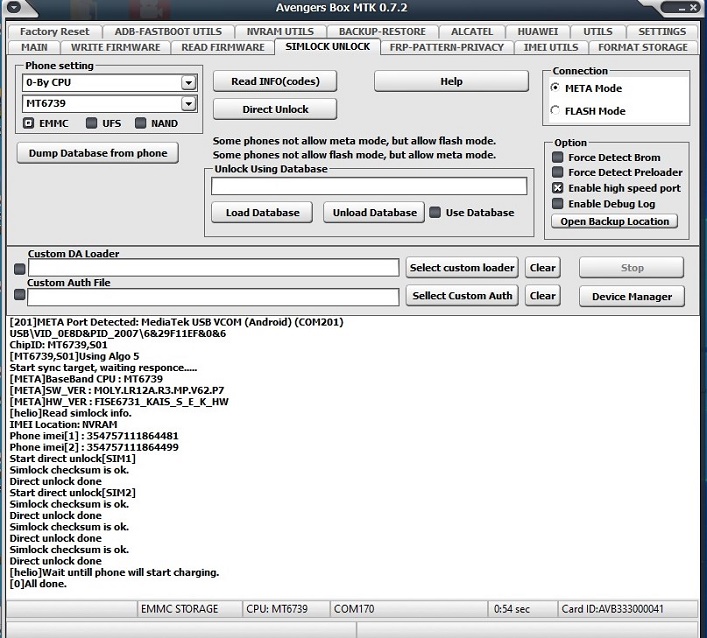
Task: Switch to the MAIN tab
Action: pos(34,47)
